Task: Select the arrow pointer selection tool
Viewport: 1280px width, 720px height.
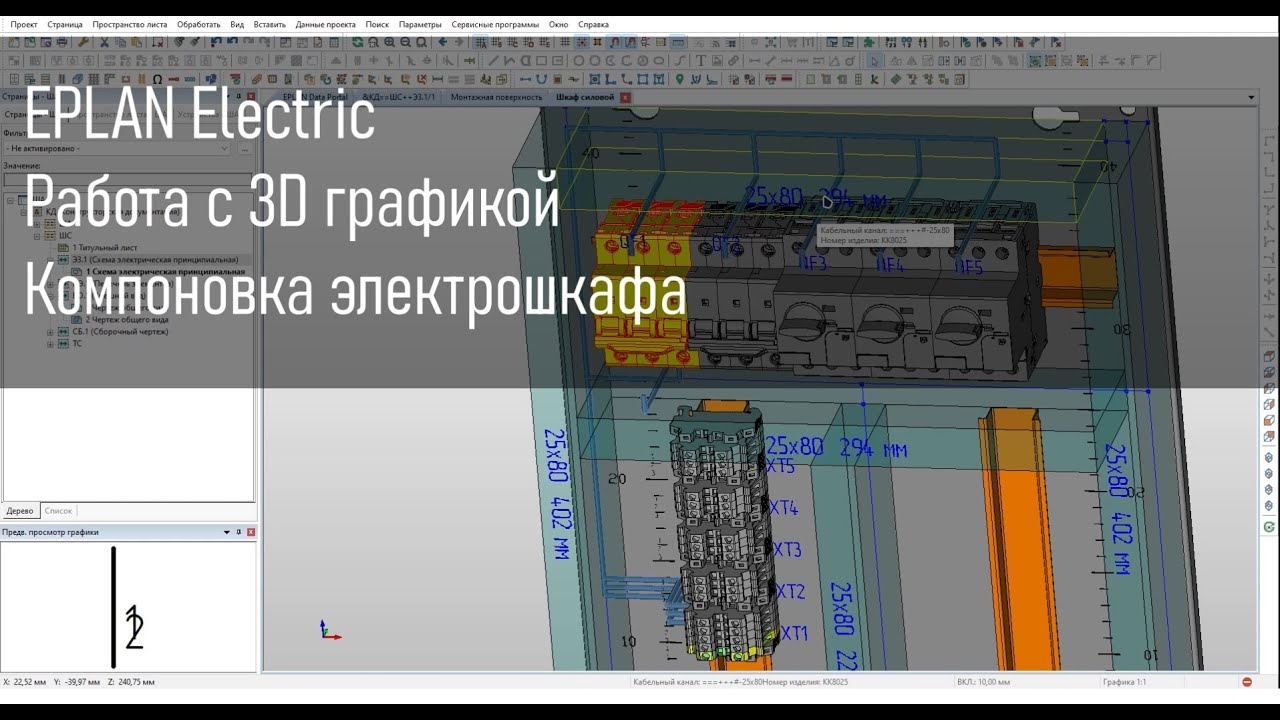Action: 875,61
